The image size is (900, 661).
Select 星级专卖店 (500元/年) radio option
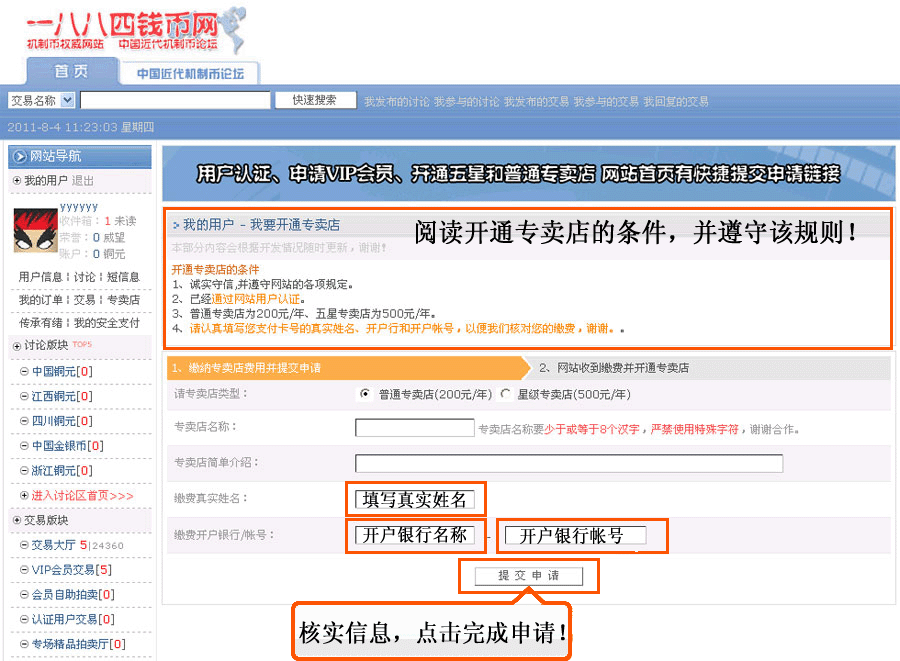(505, 394)
